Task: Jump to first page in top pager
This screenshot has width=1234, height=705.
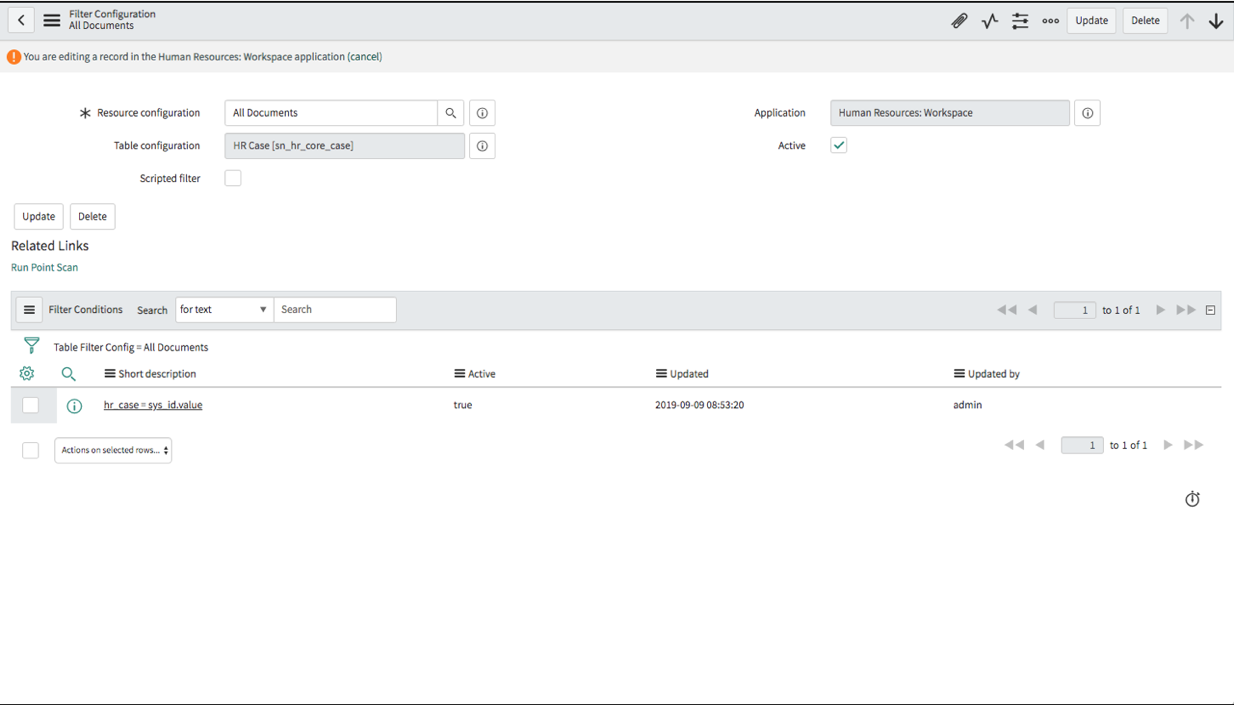Action: [1006, 310]
